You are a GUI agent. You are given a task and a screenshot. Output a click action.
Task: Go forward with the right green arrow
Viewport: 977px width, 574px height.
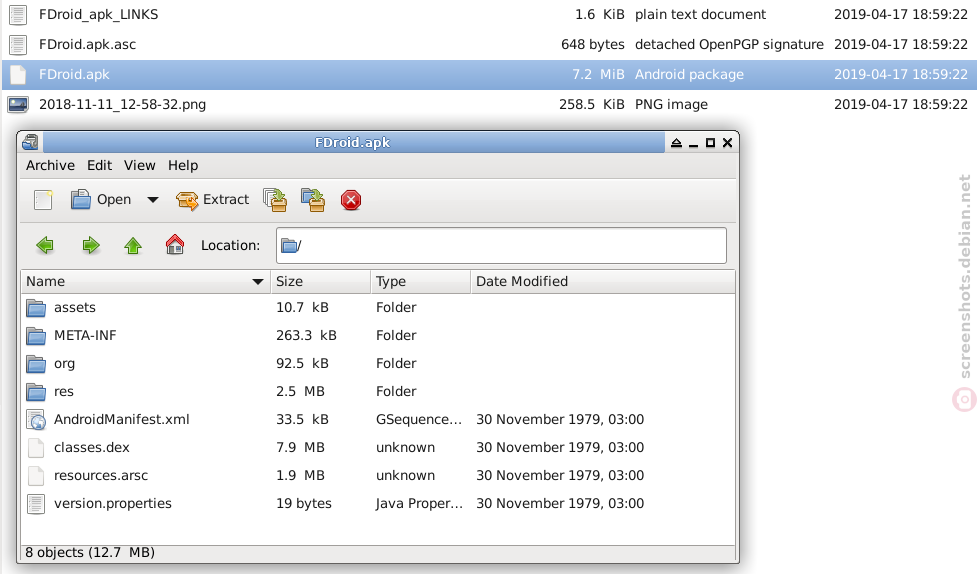pyautogui.click(x=91, y=245)
